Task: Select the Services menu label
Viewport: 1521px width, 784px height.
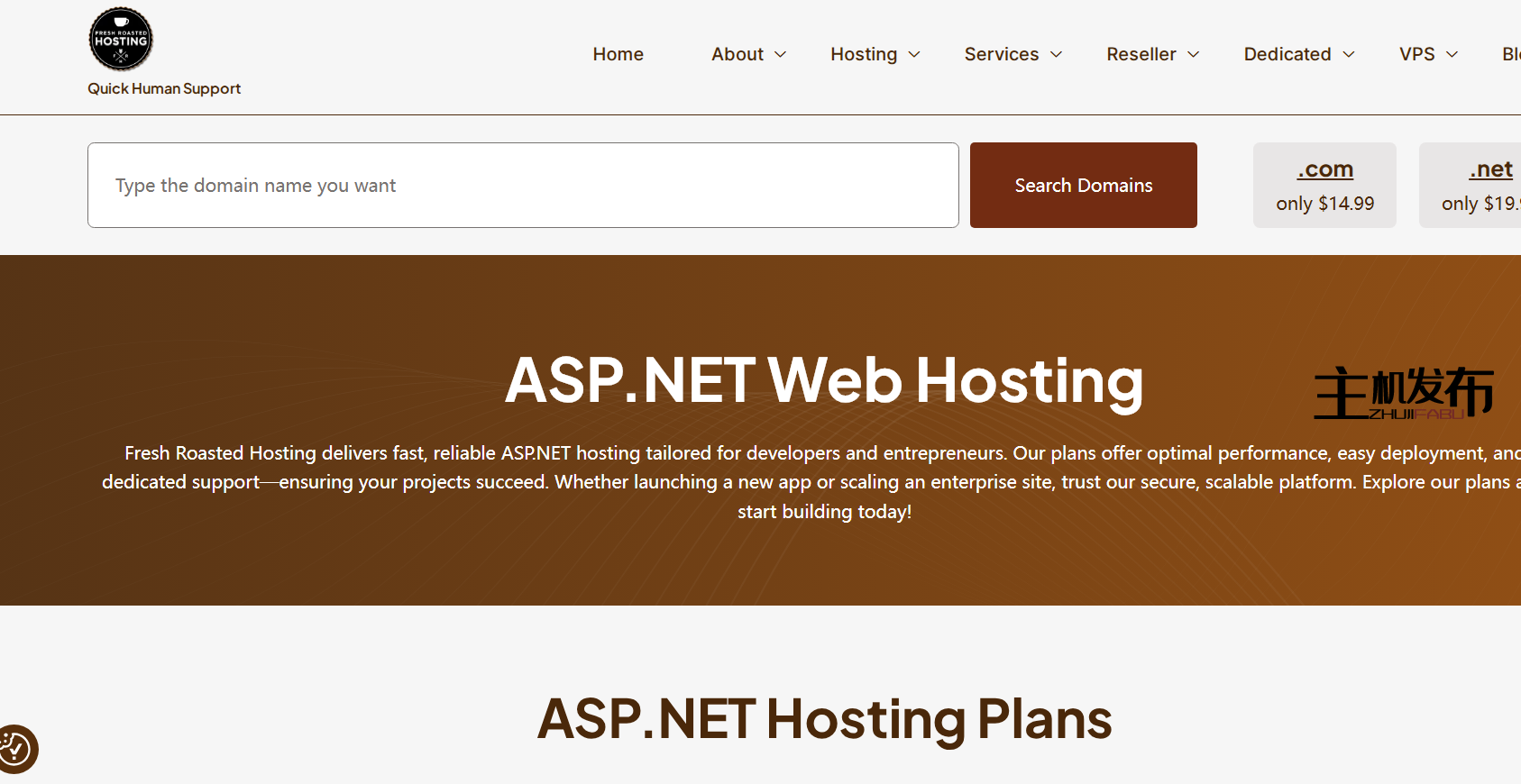Action: [x=1001, y=54]
